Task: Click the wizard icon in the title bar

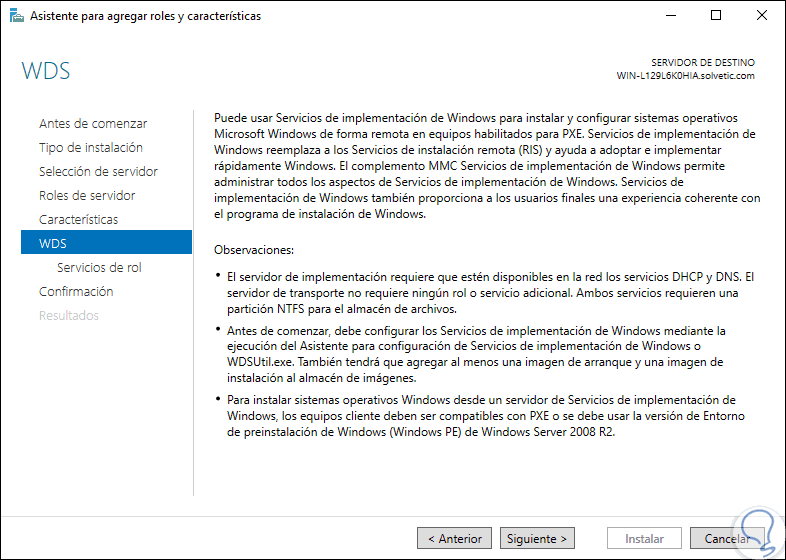Action: 17,16
